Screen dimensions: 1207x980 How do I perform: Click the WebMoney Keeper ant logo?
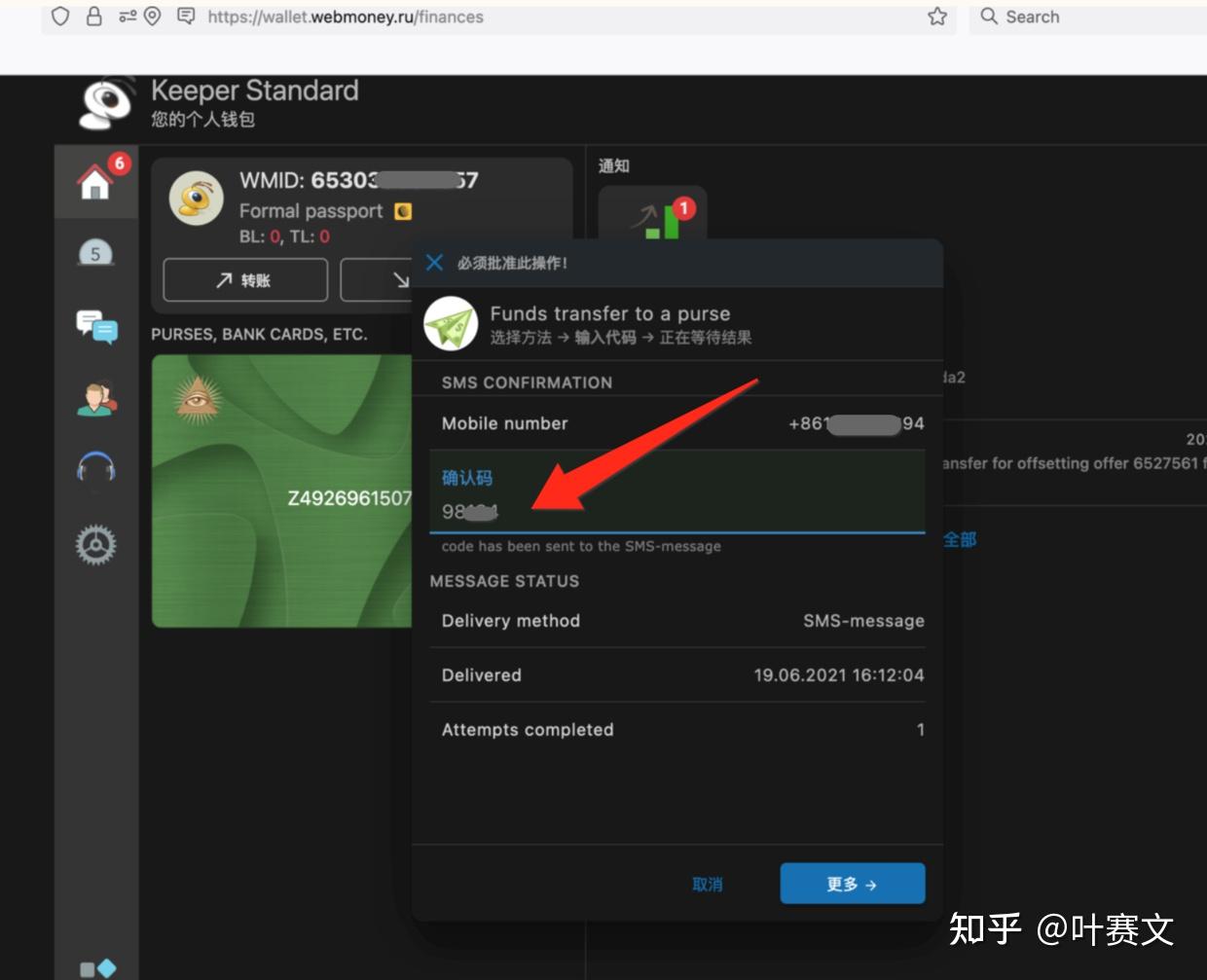pyautogui.click(x=106, y=103)
